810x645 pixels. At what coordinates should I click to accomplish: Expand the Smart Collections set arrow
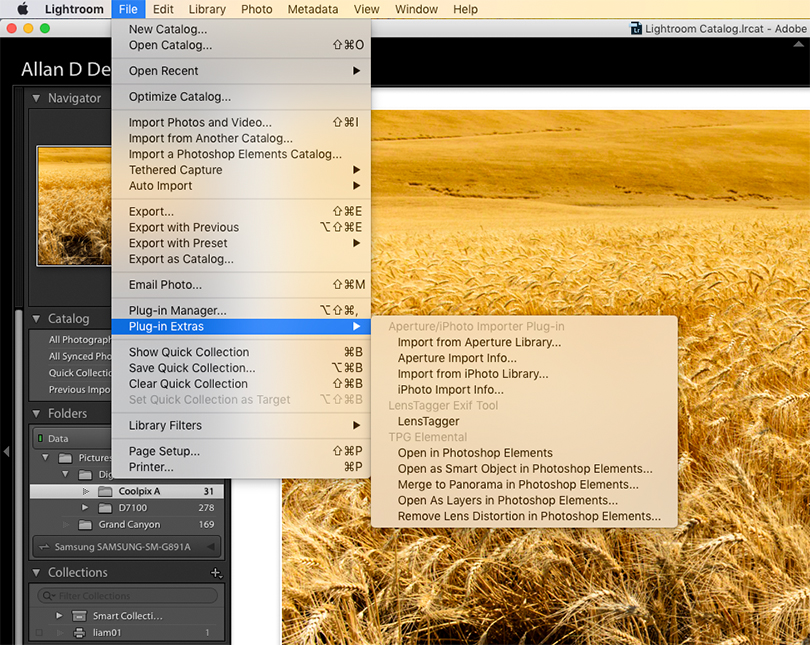click(x=59, y=616)
